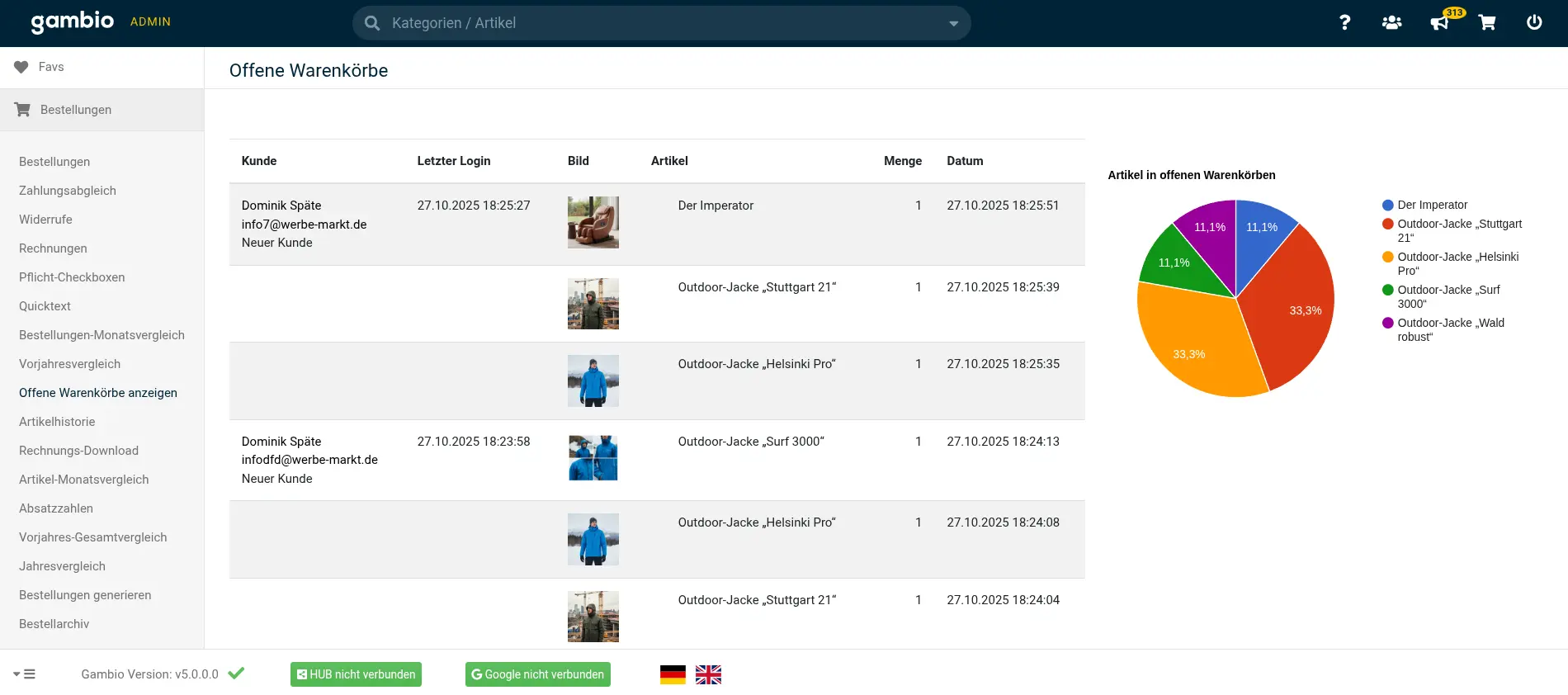Image resolution: width=1568 pixels, height=695 pixels.
Task: Click the HUB nicht verbunden button
Action: point(356,674)
